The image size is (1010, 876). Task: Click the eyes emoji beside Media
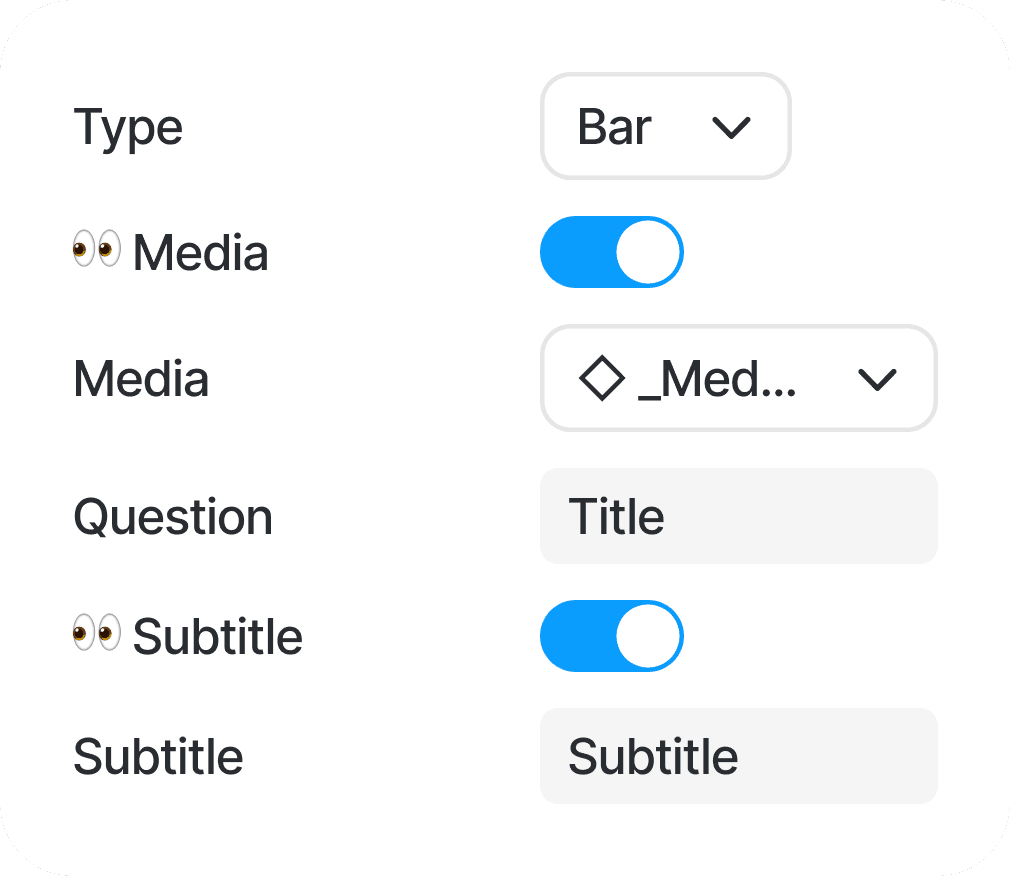pyautogui.click(x=97, y=249)
